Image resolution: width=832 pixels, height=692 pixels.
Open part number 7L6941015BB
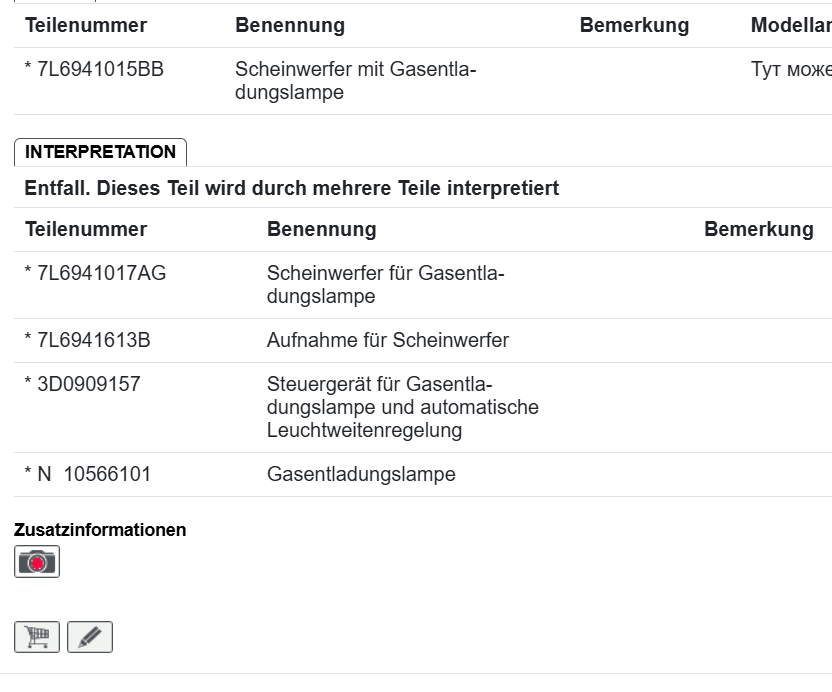pyautogui.click(x=94, y=70)
